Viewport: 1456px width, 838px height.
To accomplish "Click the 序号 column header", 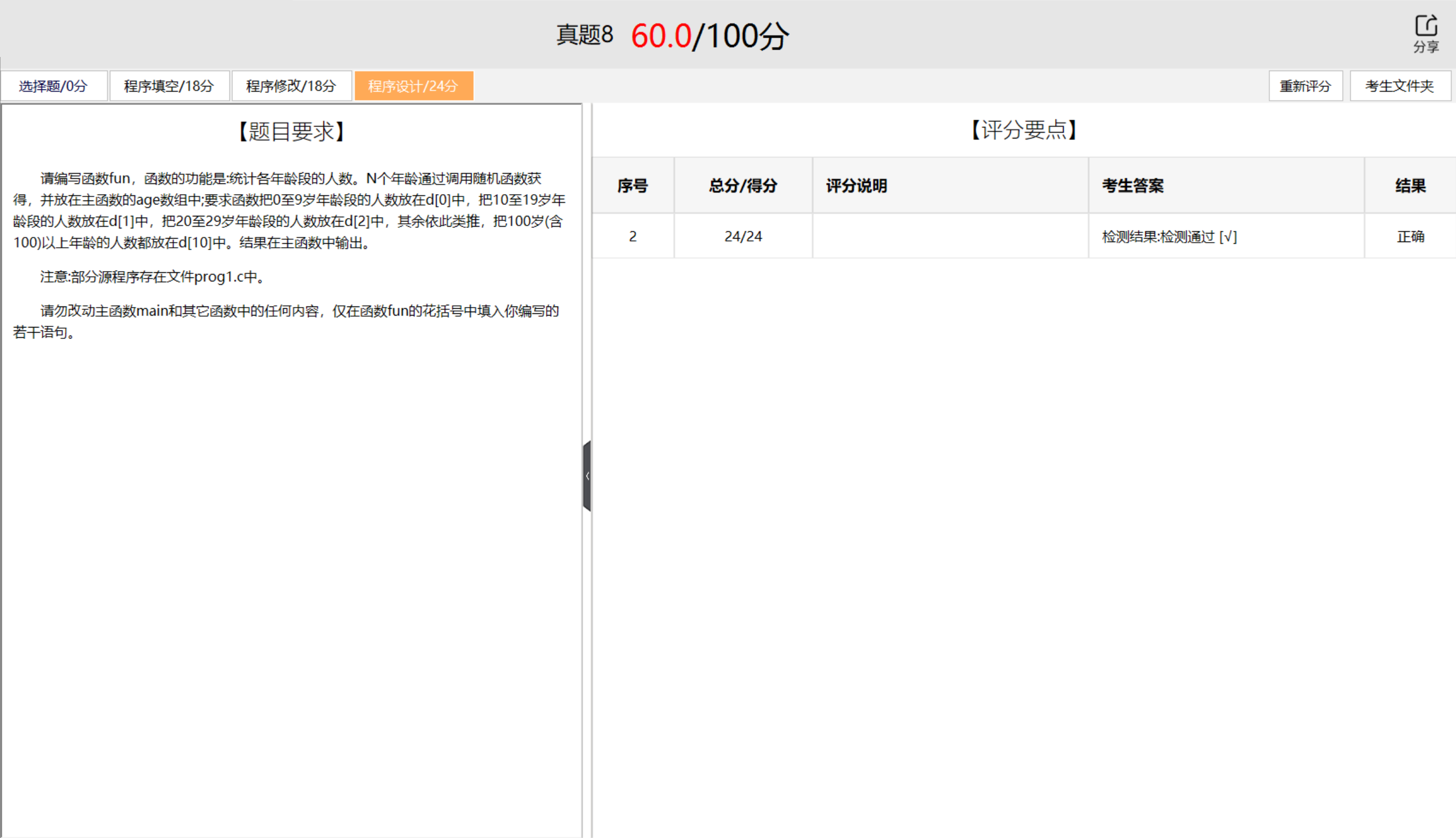I will (633, 185).
